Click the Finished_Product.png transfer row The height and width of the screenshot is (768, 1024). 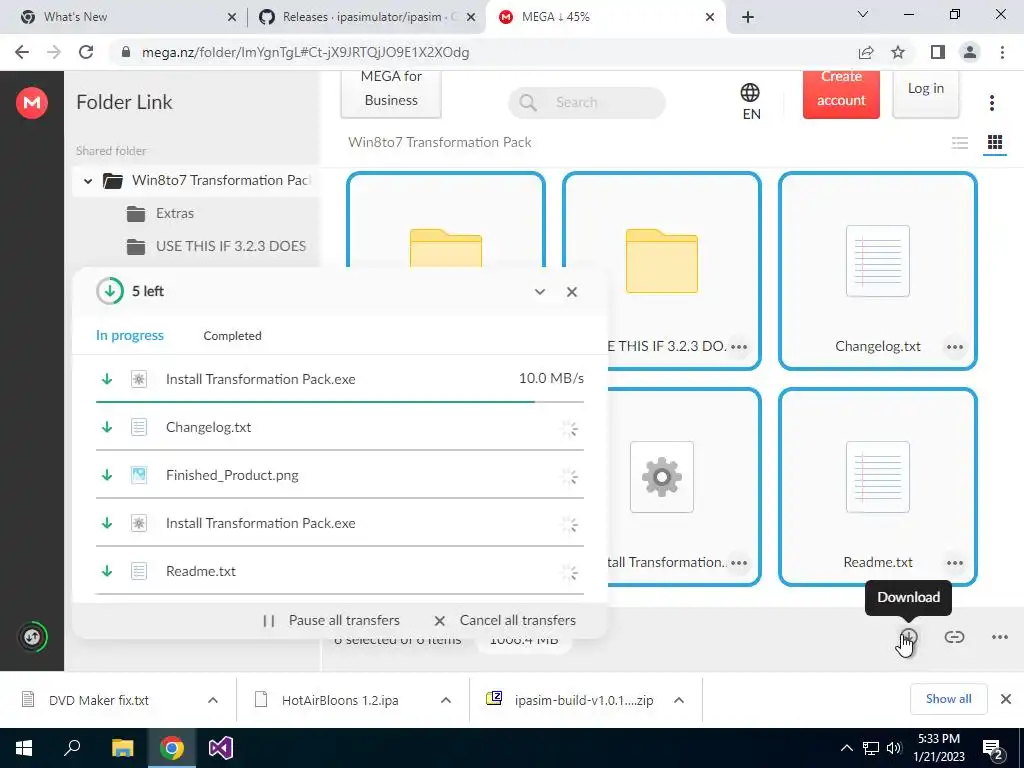coord(340,475)
